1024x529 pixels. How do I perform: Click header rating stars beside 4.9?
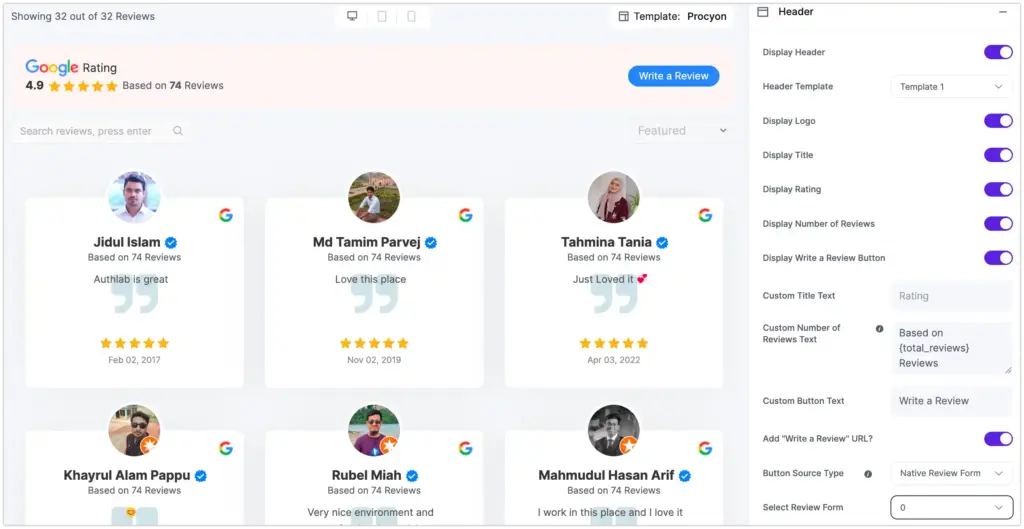tap(83, 86)
